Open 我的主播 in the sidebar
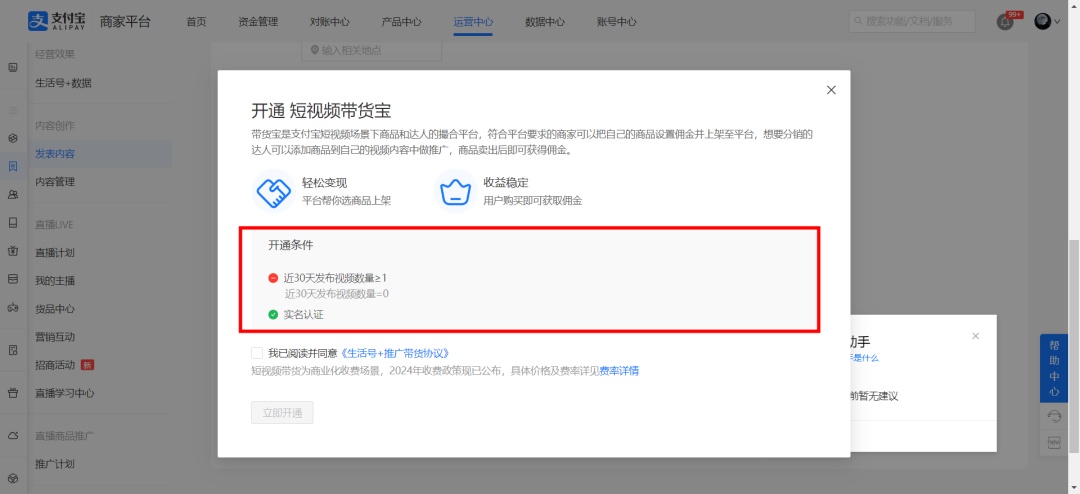 [55, 281]
